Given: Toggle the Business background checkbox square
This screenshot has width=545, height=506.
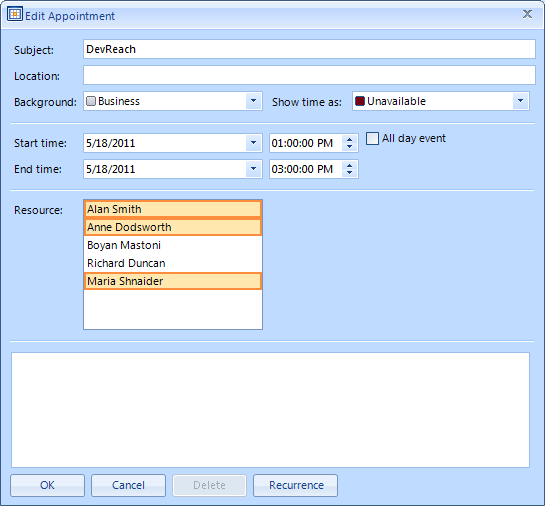Looking at the screenshot, I should (91, 101).
